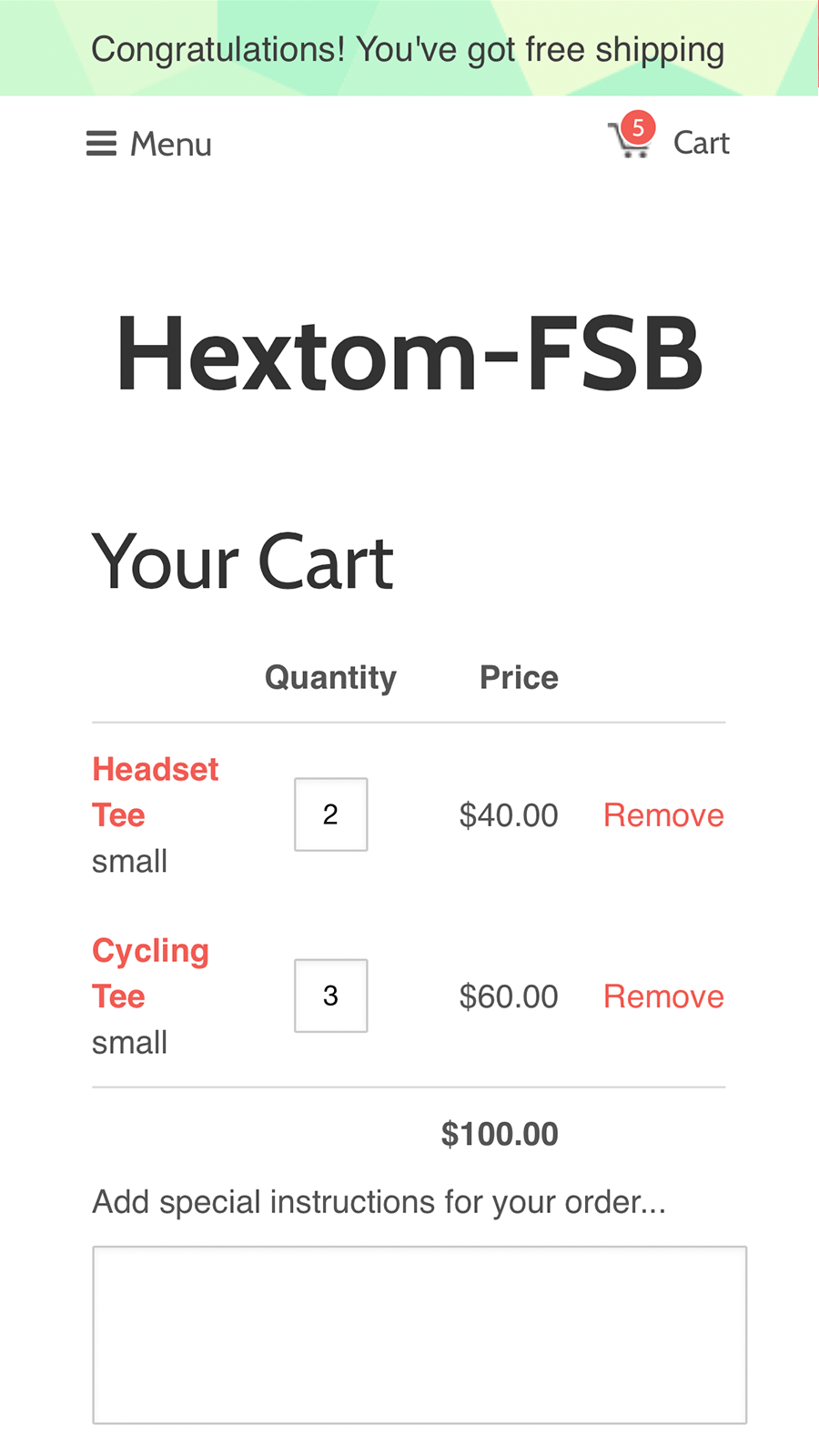Remove the Headset Tee from cart
The width and height of the screenshot is (819, 1456).
point(663,814)
